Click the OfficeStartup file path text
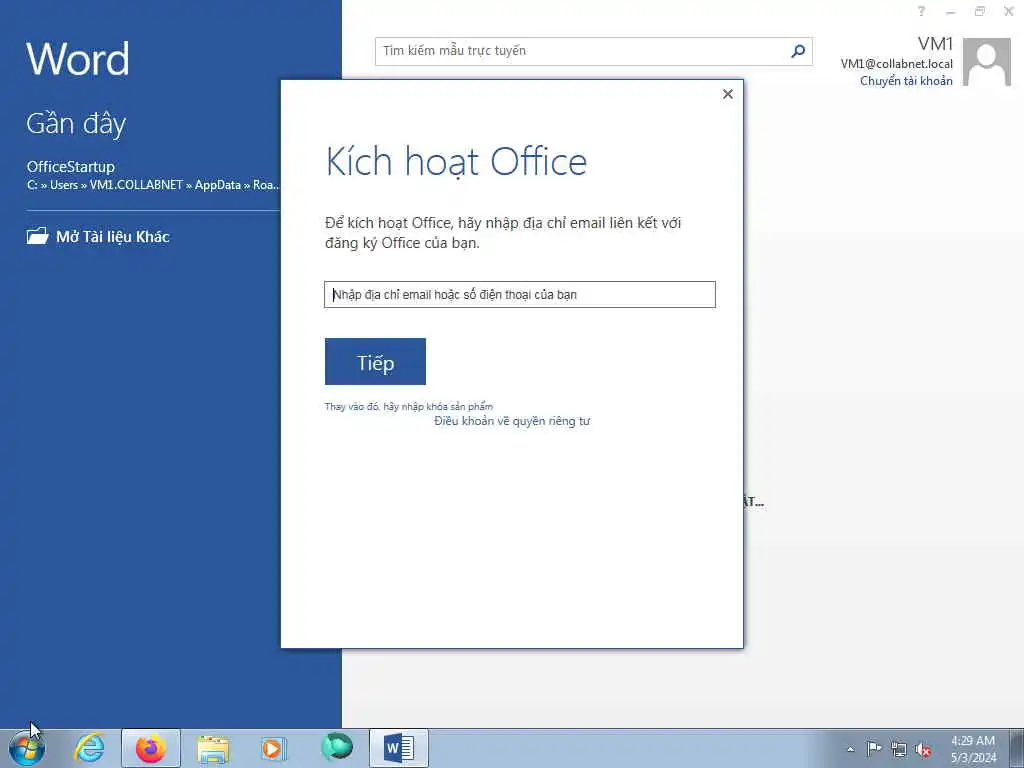Screen dimensions: 1024x768 coord(153,185)
